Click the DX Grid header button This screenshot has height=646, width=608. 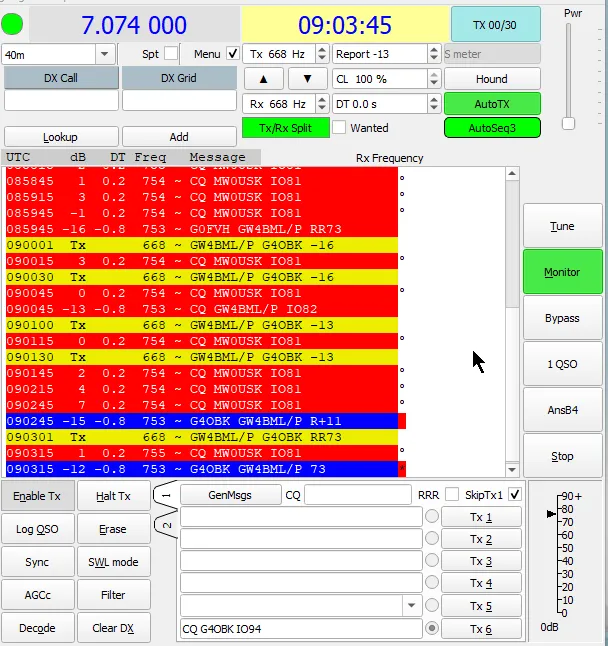[179, 78]
